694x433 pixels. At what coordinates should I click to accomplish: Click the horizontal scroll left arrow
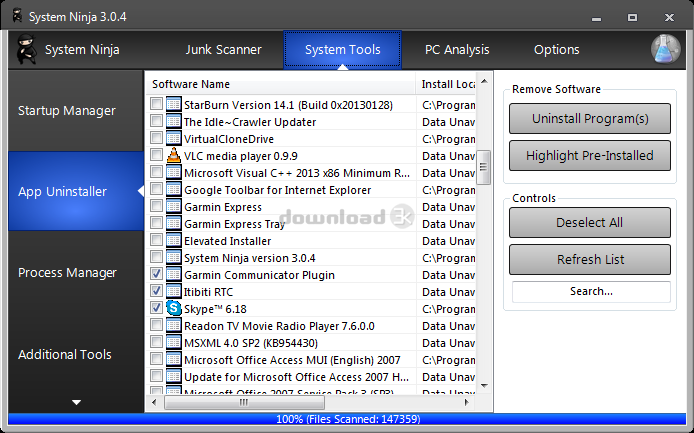click(x=154, y=402)
